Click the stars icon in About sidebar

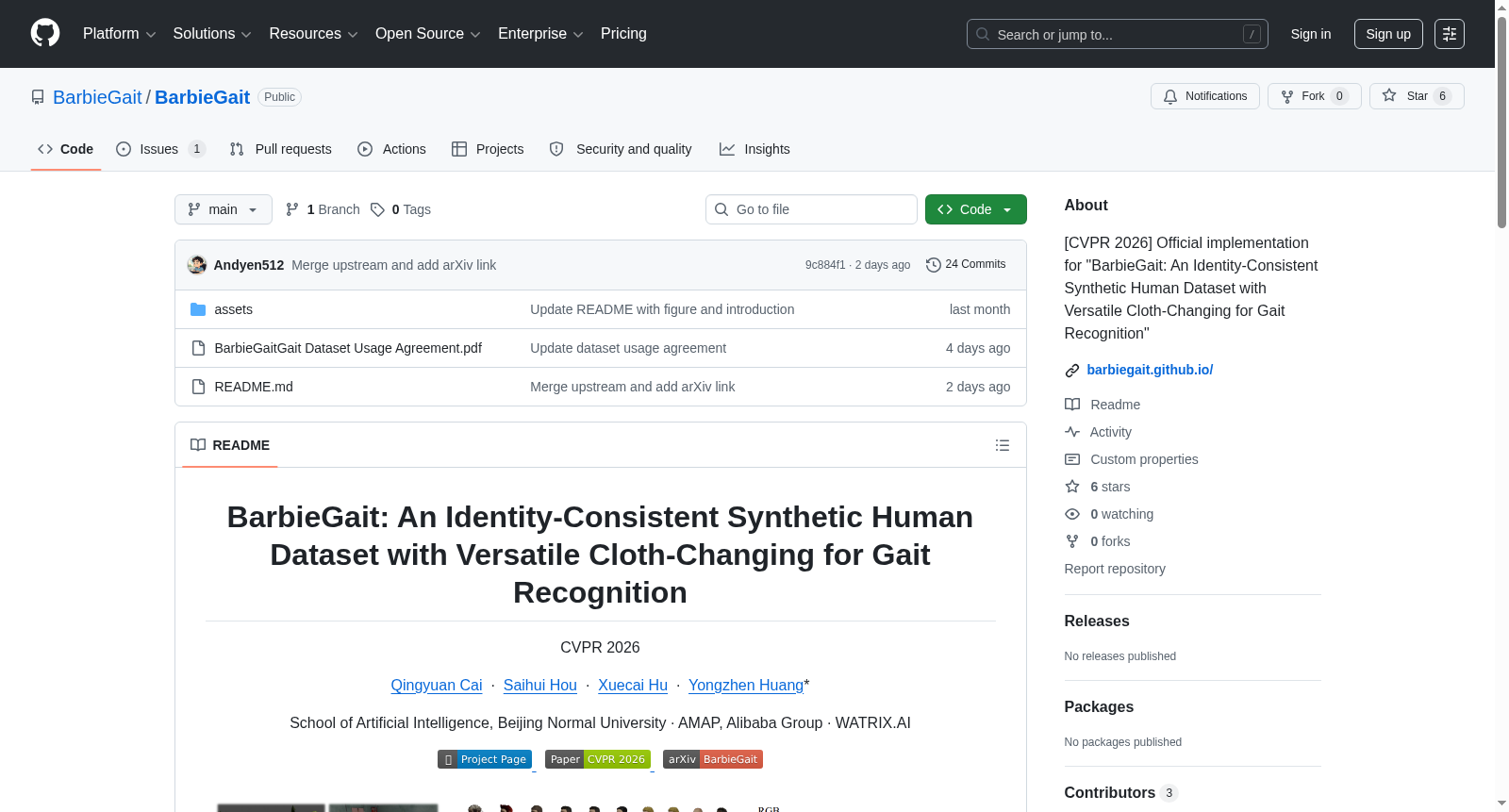(x=1072, y=487)
